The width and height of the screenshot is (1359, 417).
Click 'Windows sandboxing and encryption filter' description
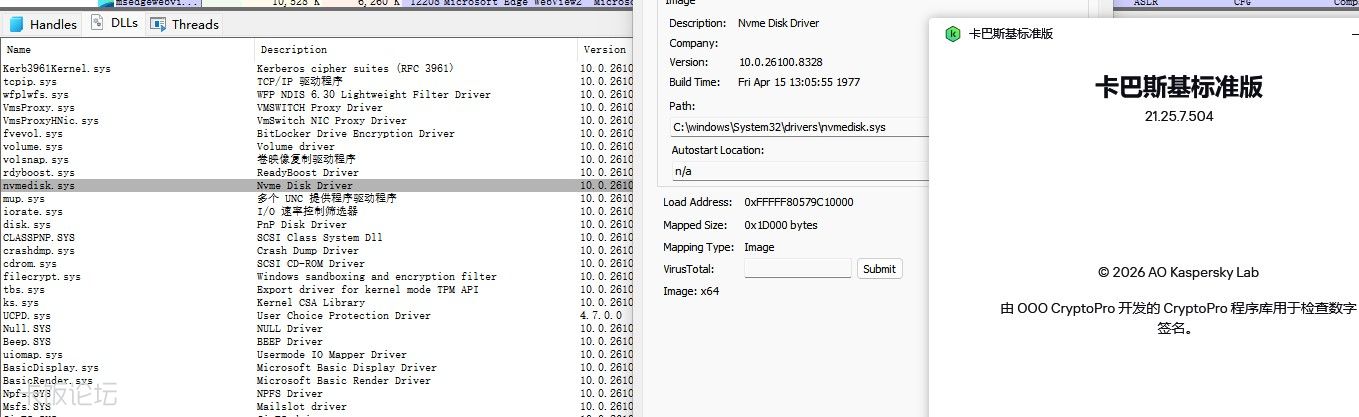(x=376, y=276)
